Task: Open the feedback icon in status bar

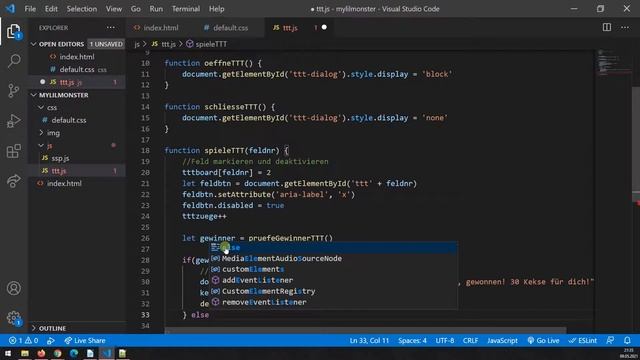Action: pos(610,340)
